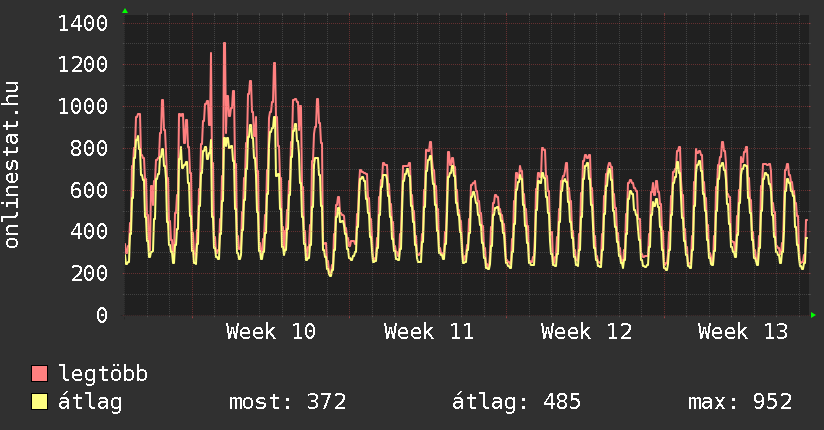Click the tallest red peak above 1200
This screenshot has height=430, width=824.
pos(224,44)
